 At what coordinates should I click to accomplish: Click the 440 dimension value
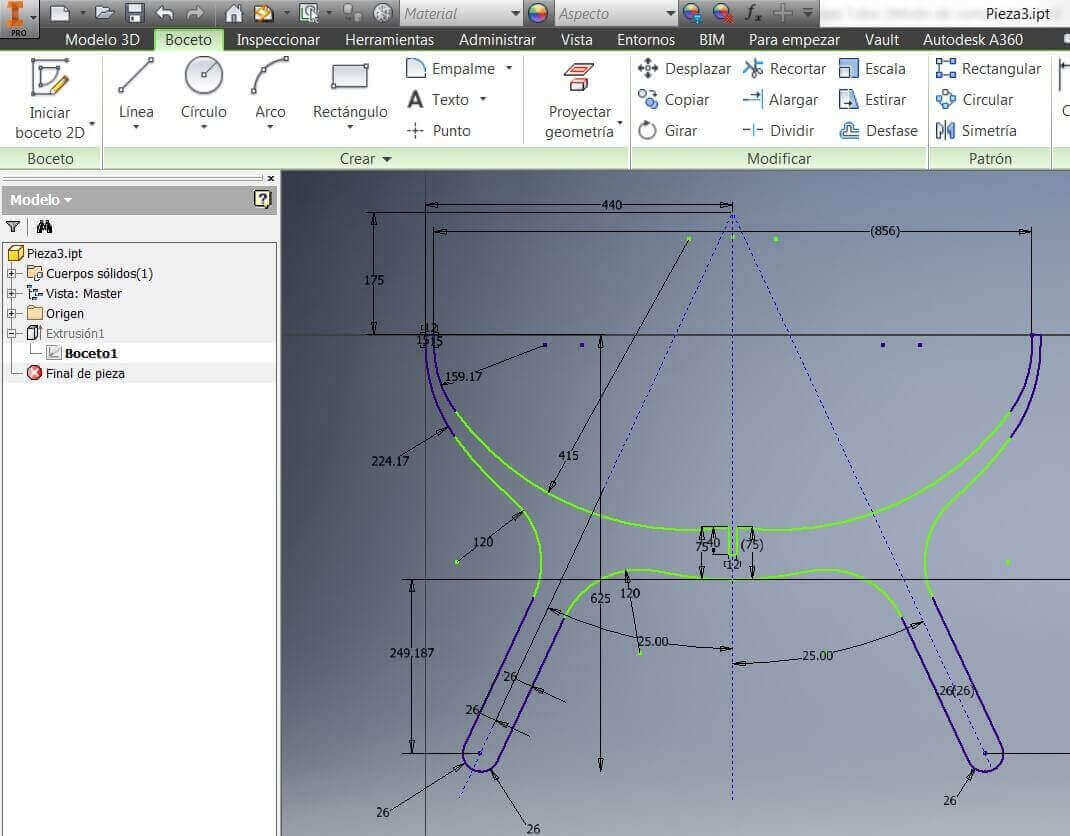coord(611,205)
